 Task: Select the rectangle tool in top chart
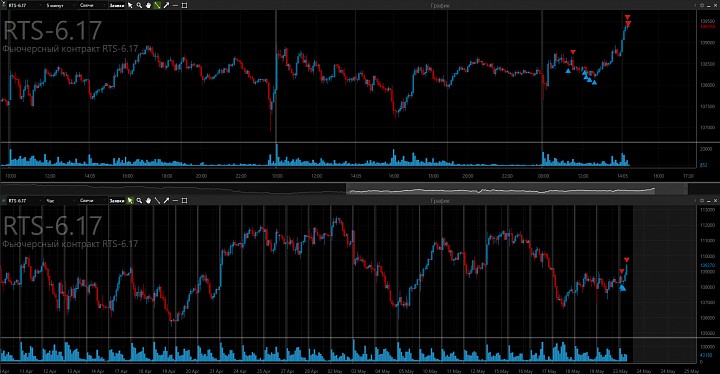pos(184,6)
